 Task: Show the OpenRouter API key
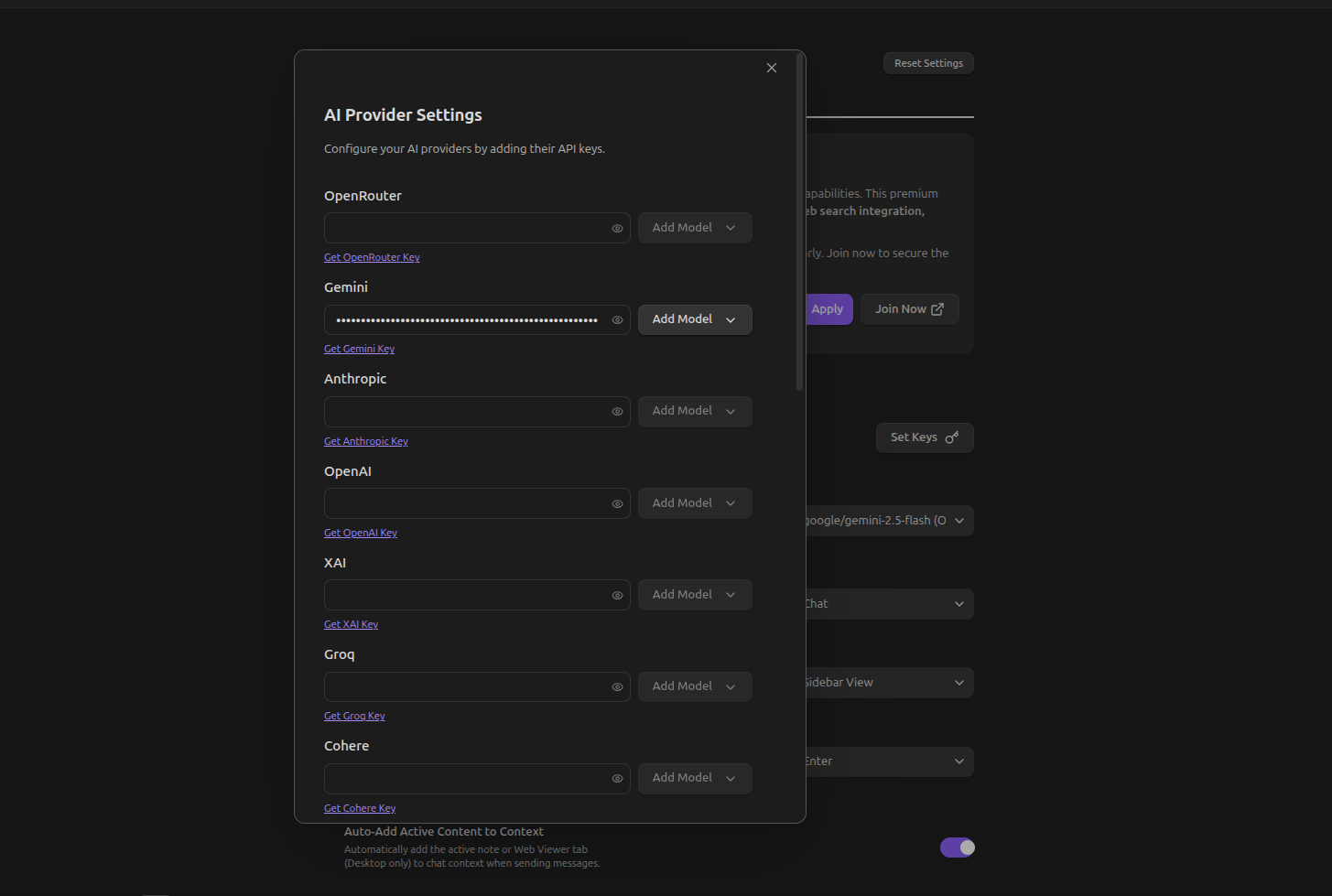point(617,229)
